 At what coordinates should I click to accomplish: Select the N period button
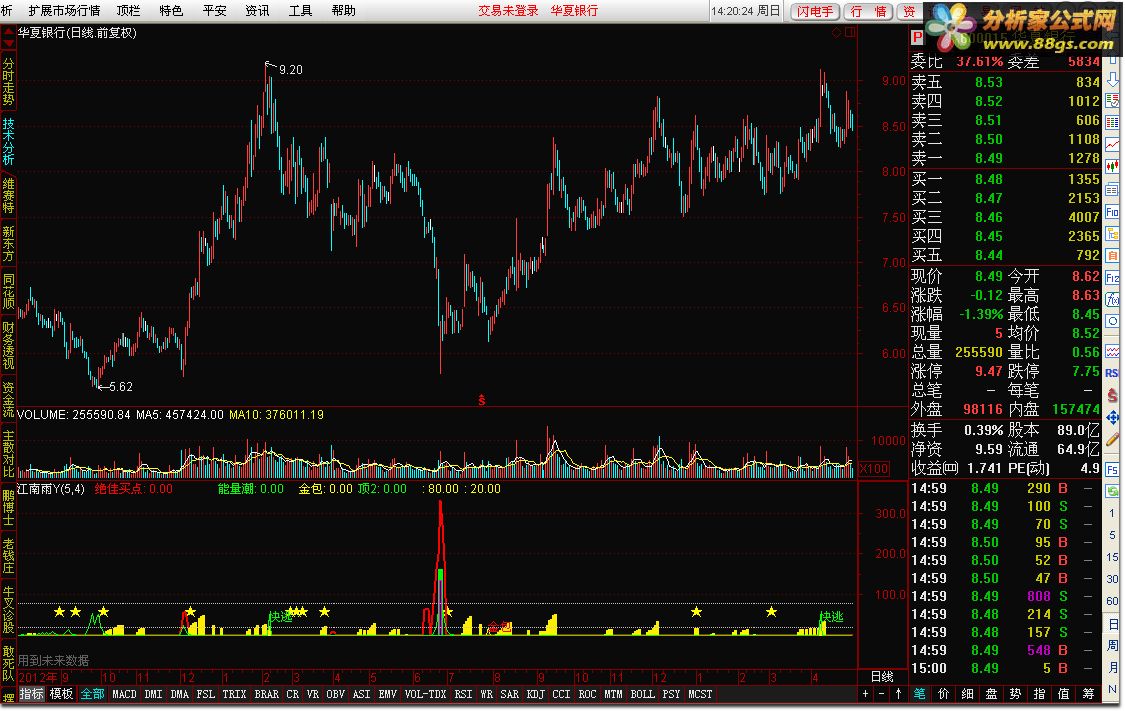pos(1112,689)
